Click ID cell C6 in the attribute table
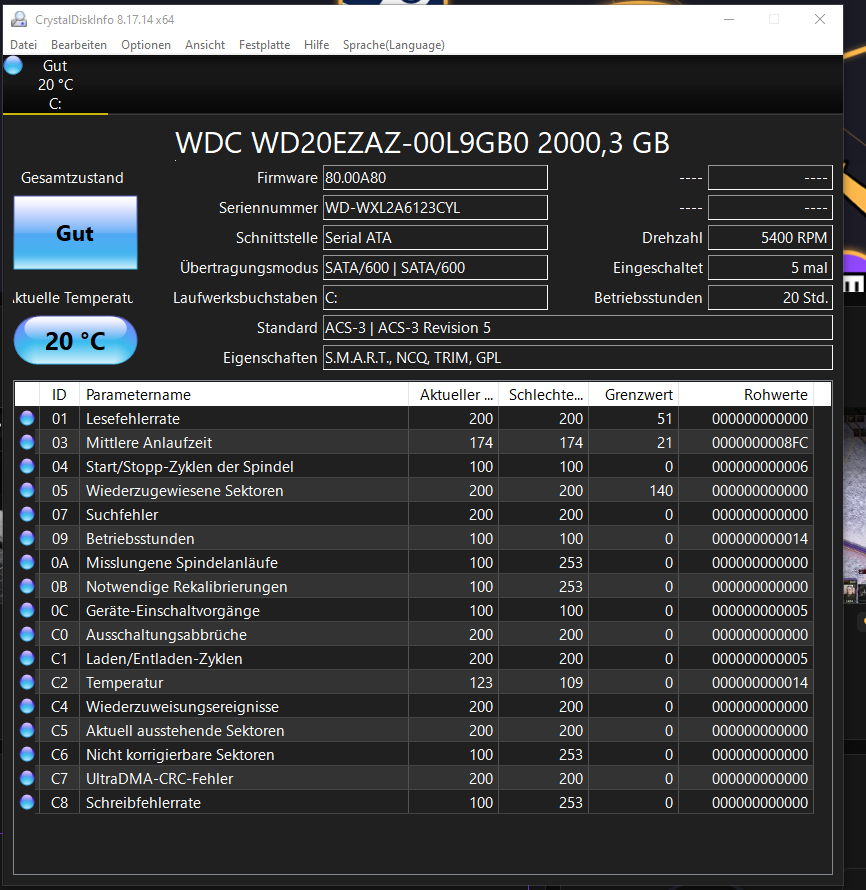The width and height of the screenshot is (866, 890). 60,754
